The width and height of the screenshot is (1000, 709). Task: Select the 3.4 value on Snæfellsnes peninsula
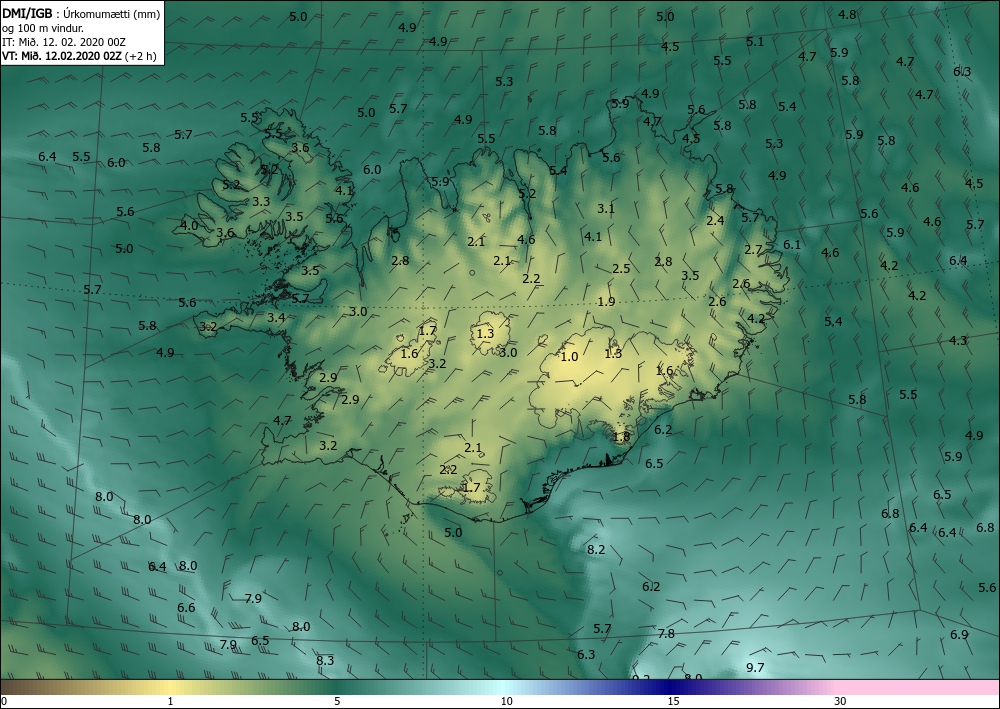pyautogui.click(x=276, y=318)
